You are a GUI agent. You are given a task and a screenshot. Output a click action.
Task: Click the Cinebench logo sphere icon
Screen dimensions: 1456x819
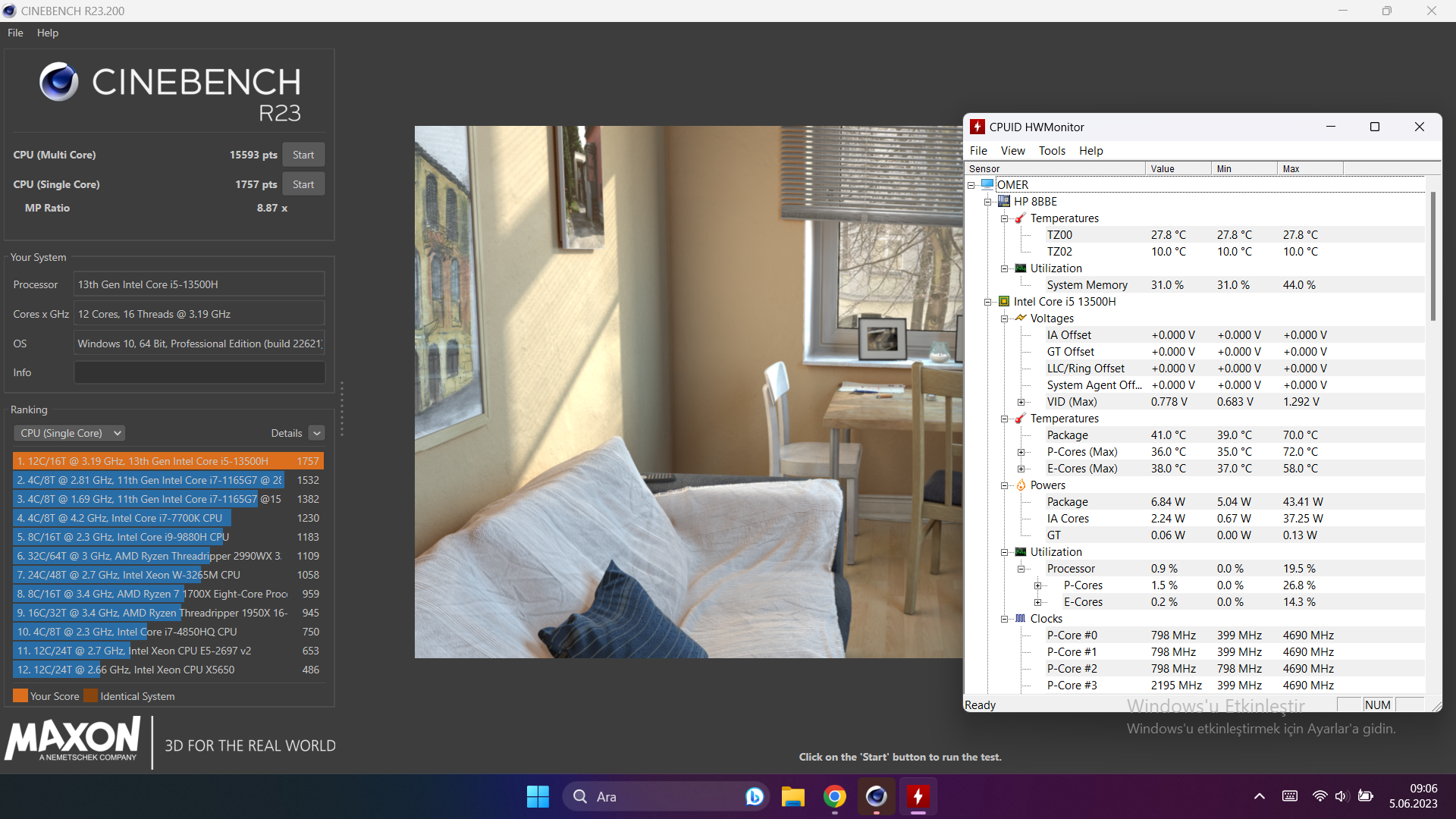(58, 82)
